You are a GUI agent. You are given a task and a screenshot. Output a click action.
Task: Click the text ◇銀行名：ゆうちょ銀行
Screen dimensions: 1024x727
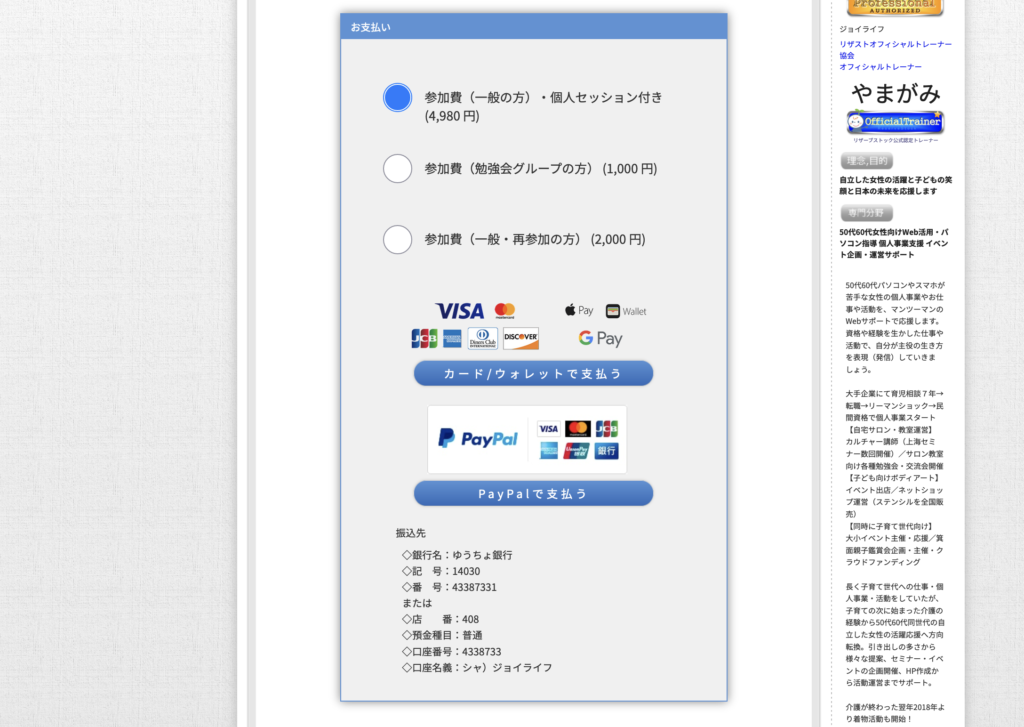[457, 555]
